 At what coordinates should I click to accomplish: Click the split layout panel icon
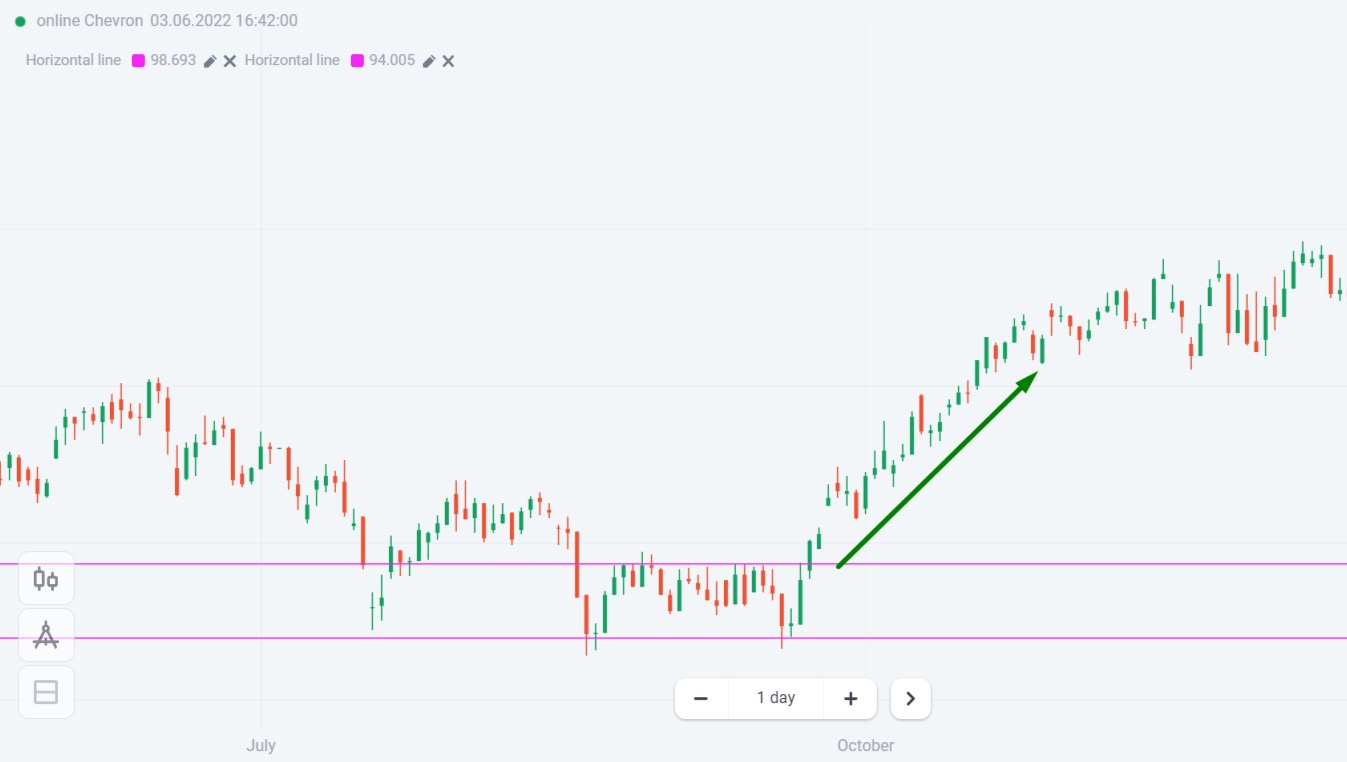(x=46, y=692)
